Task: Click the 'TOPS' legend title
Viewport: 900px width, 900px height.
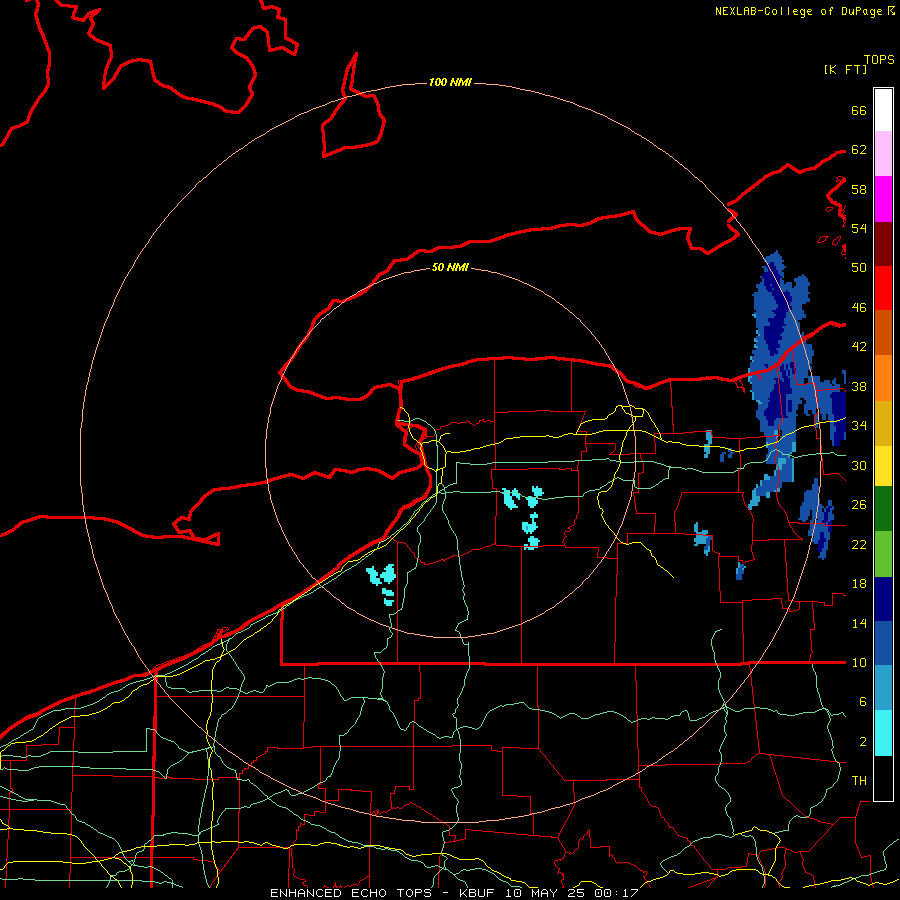Action: pos(879,60)
